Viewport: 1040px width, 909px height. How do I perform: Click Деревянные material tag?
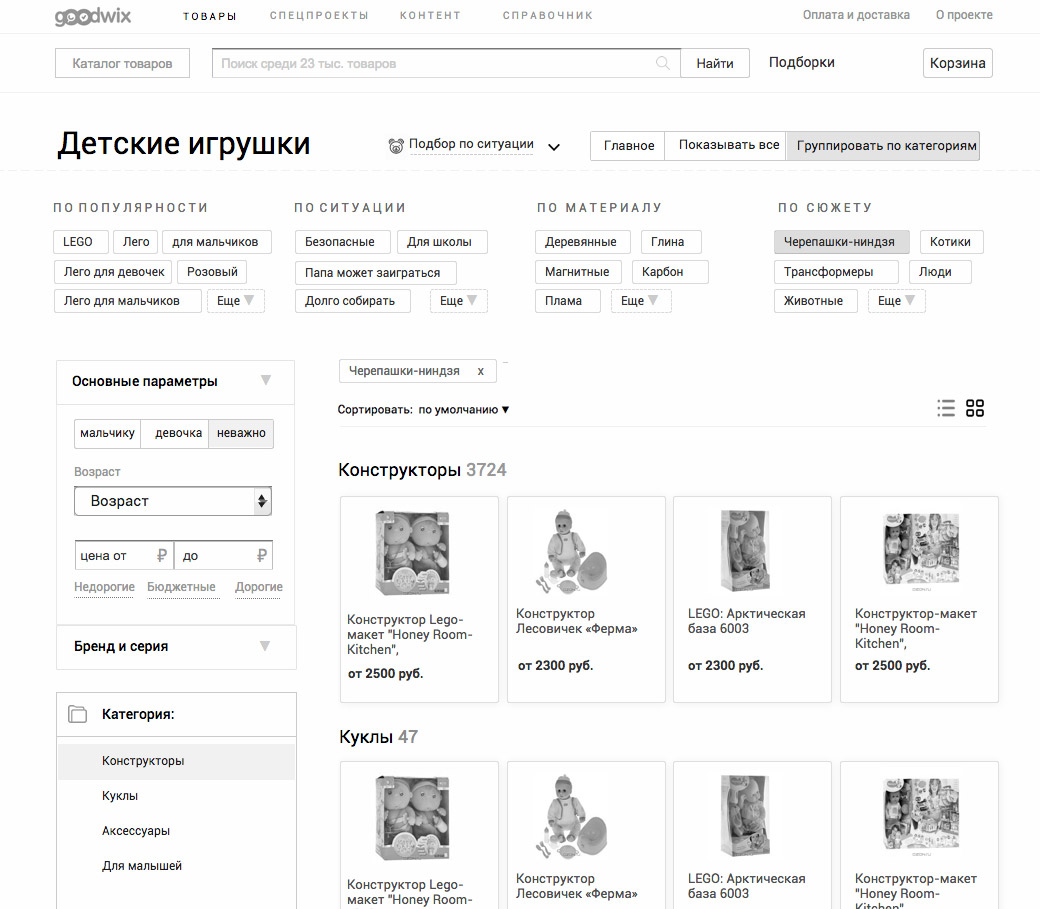(x=583, y=242)
